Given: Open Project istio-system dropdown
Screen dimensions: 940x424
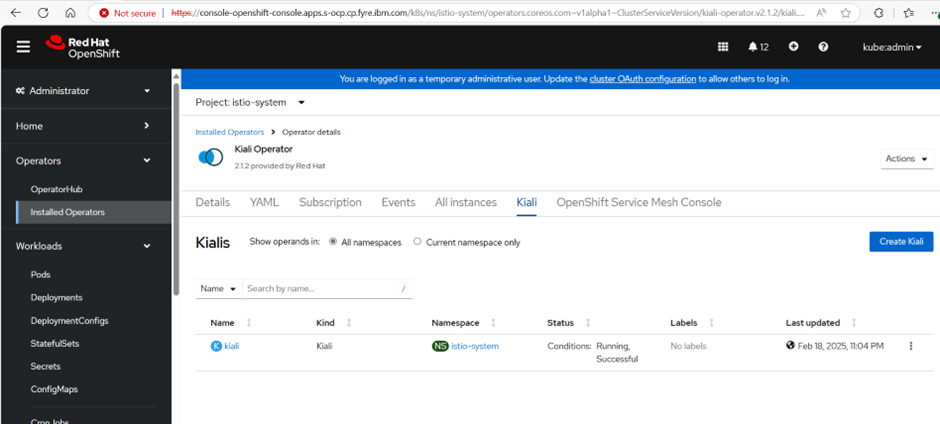Looking at the screenshot, I should pyautogui.click(x=251, y=103).
